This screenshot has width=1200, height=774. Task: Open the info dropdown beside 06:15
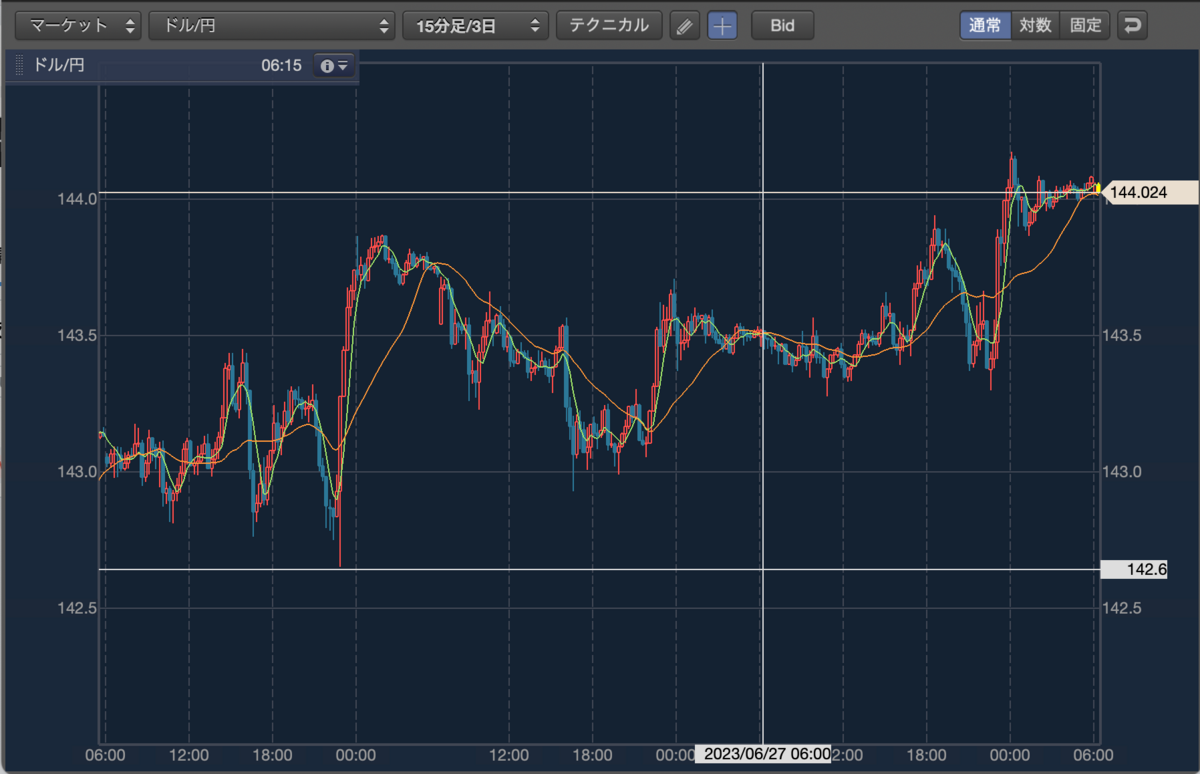click(334, 66)
